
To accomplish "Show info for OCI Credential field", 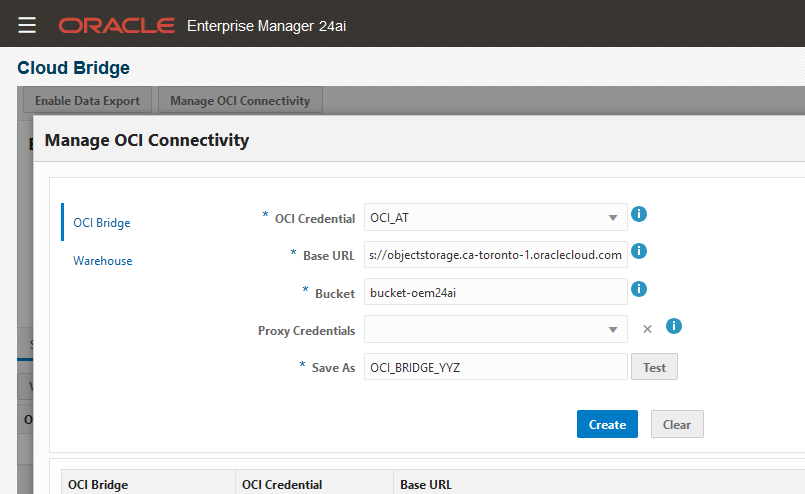I will tap(639, 214).
